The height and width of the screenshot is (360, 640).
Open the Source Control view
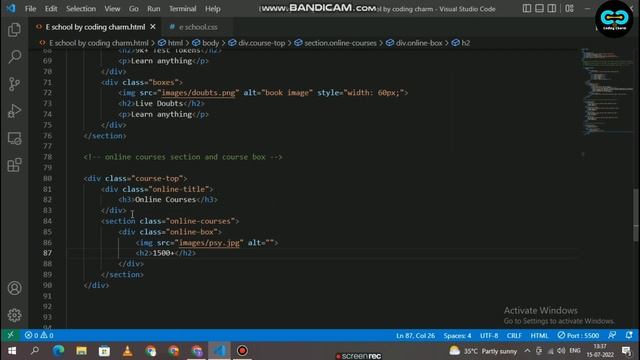(x=14, y=84)
